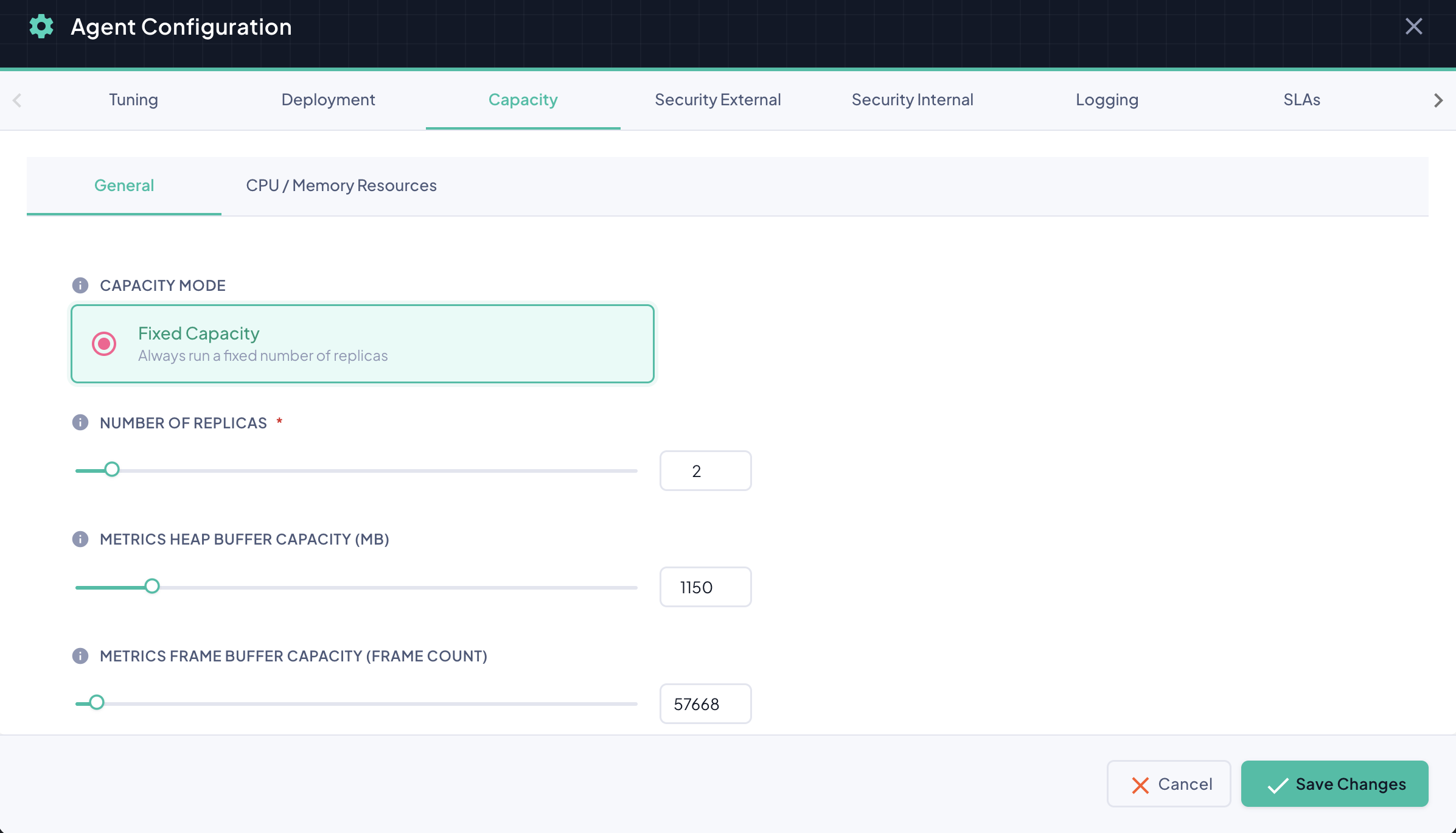Image resolution: width=1456 pixels, height=833 pixels.
Task: Open the CPU / Memory Resources sub-tab
Action: click(x=341, y=186)
